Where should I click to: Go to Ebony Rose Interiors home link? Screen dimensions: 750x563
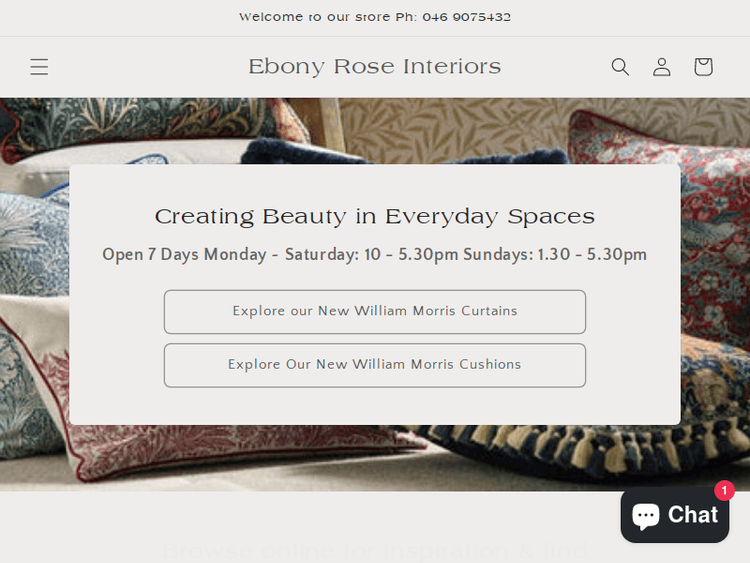375,67
